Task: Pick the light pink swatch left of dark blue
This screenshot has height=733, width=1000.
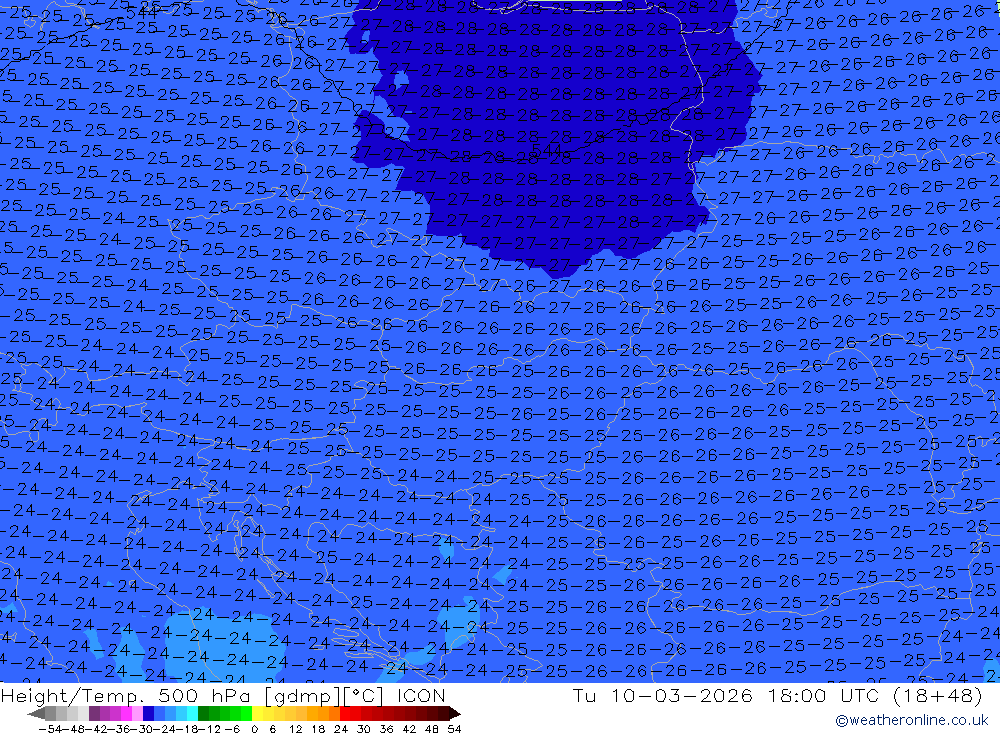Action: click(x=137, y=714)
